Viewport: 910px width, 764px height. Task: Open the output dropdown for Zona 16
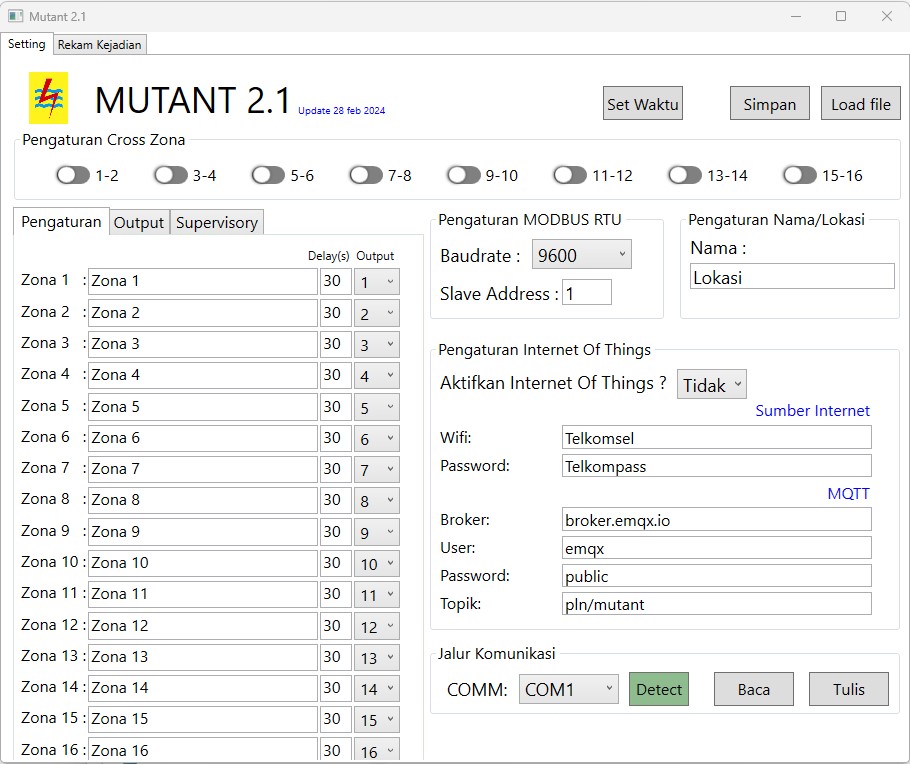(376, 750)
